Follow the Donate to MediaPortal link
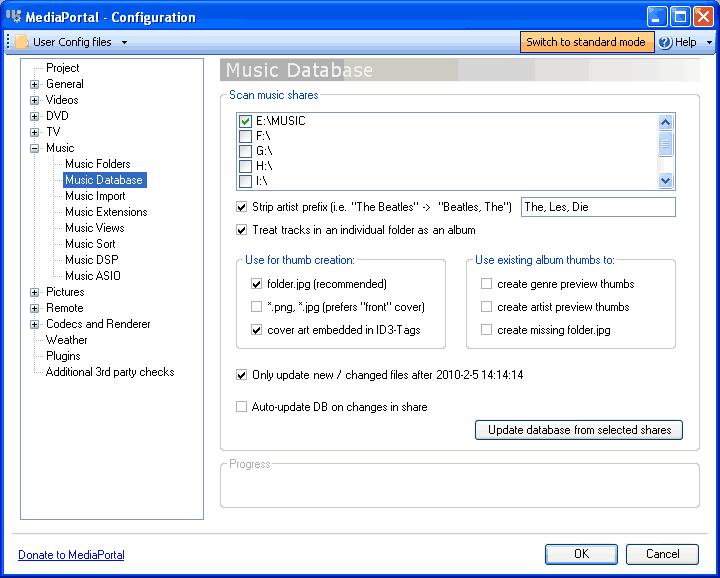This screenshot has width=720, height=578. pyautogui.click(x=71, y=555)
